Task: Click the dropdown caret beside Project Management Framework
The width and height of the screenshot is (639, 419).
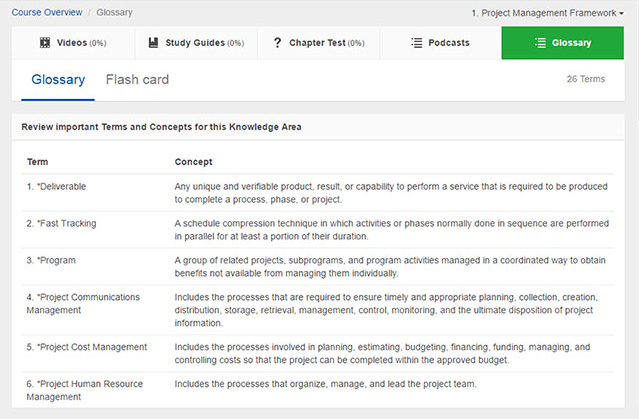Action: 621,13
